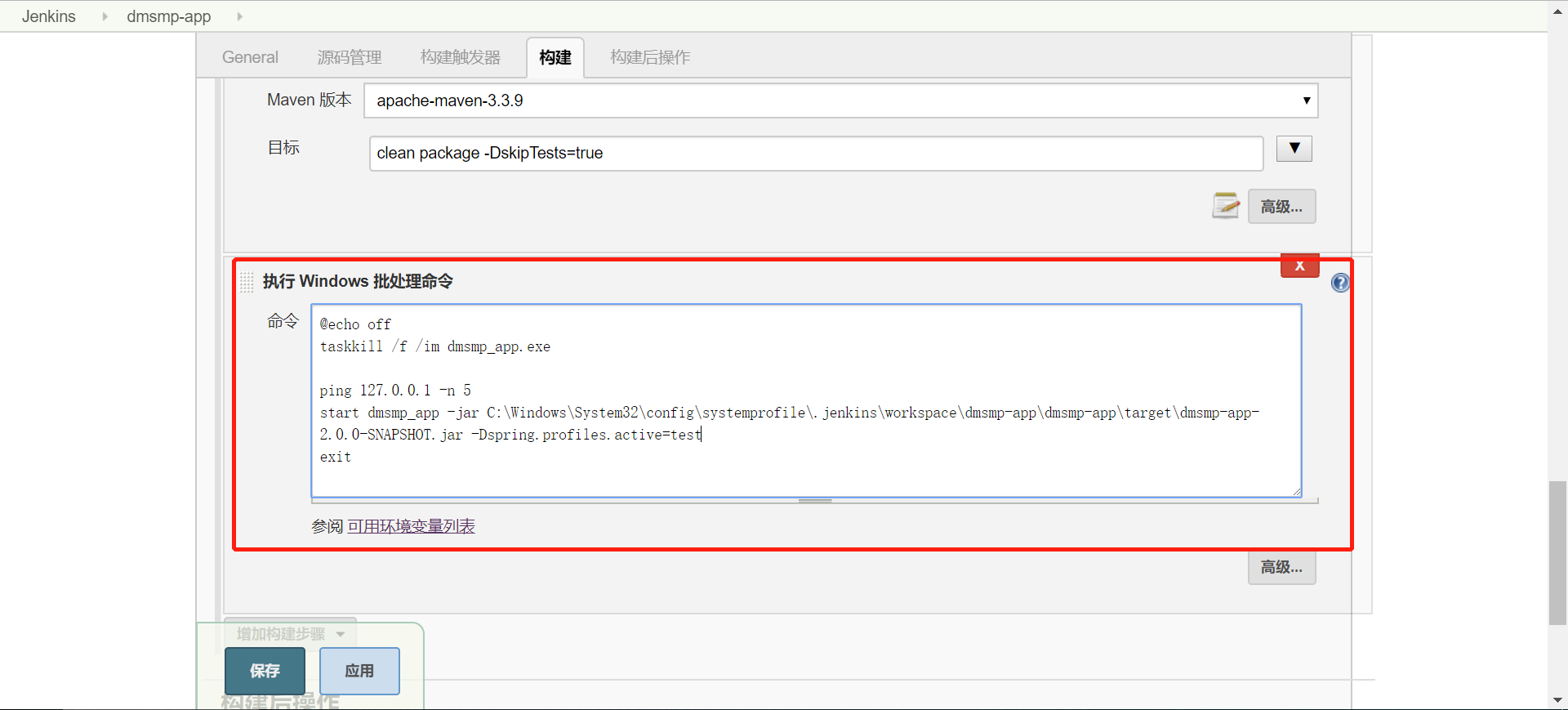
Task: Switch to the 构建触发器 tab
Action: [461, 57]
